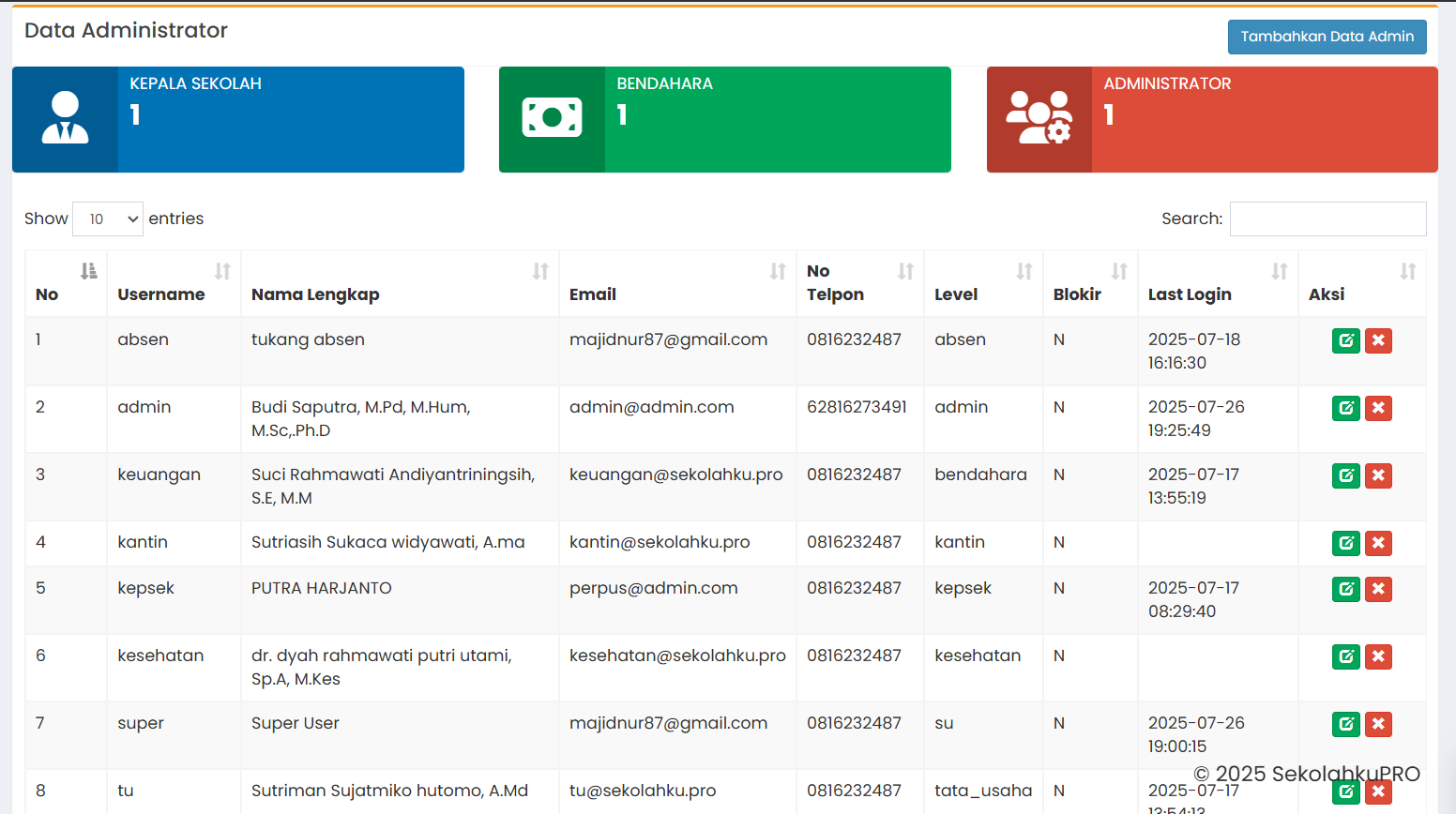Edit the absen user row
Screen dimensions: 1456x814
click(x=1346, y=340)
